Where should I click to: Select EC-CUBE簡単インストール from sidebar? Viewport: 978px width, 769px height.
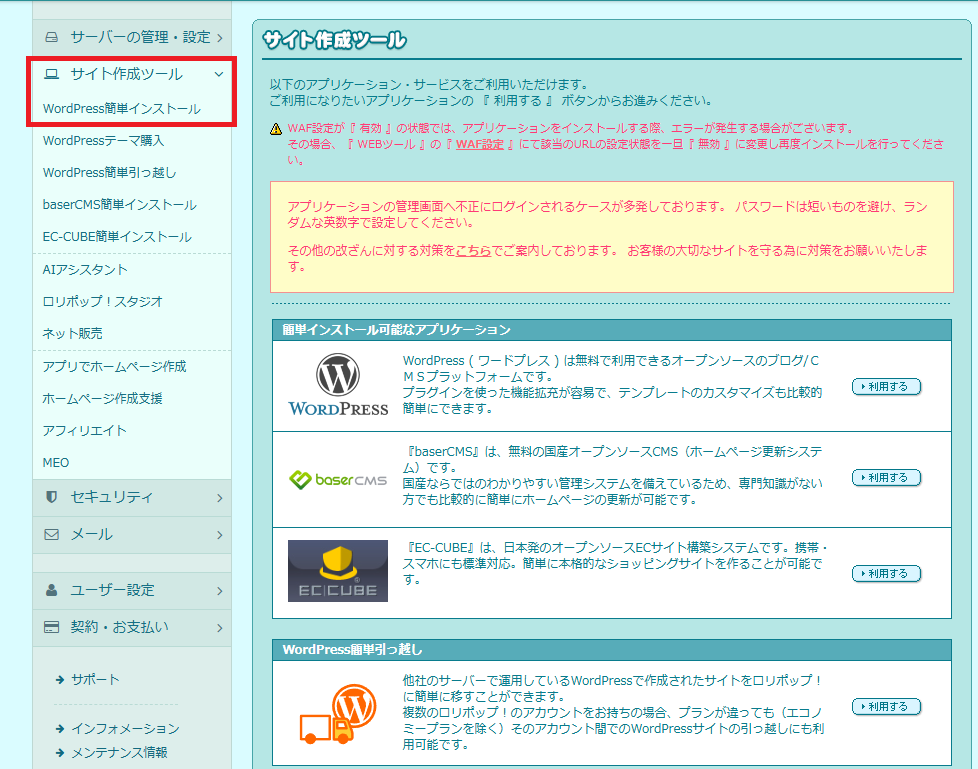click(117, 237)
